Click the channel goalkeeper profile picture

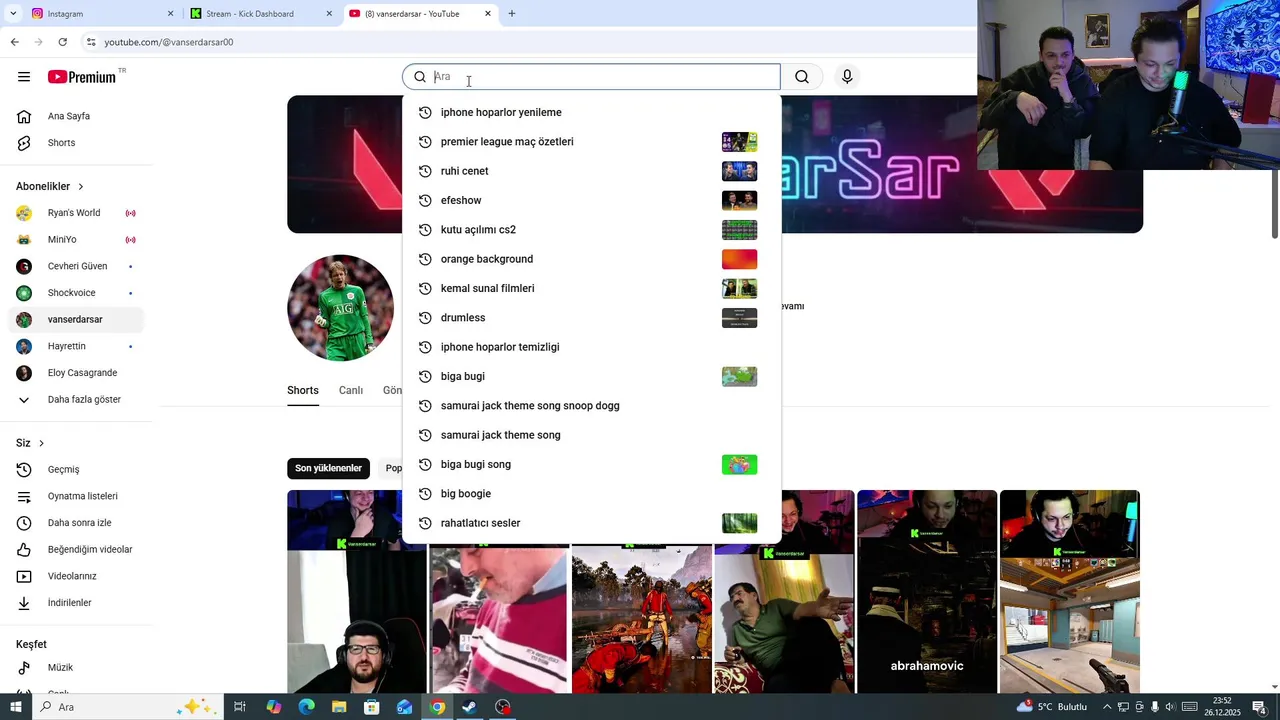click(341, 308)
